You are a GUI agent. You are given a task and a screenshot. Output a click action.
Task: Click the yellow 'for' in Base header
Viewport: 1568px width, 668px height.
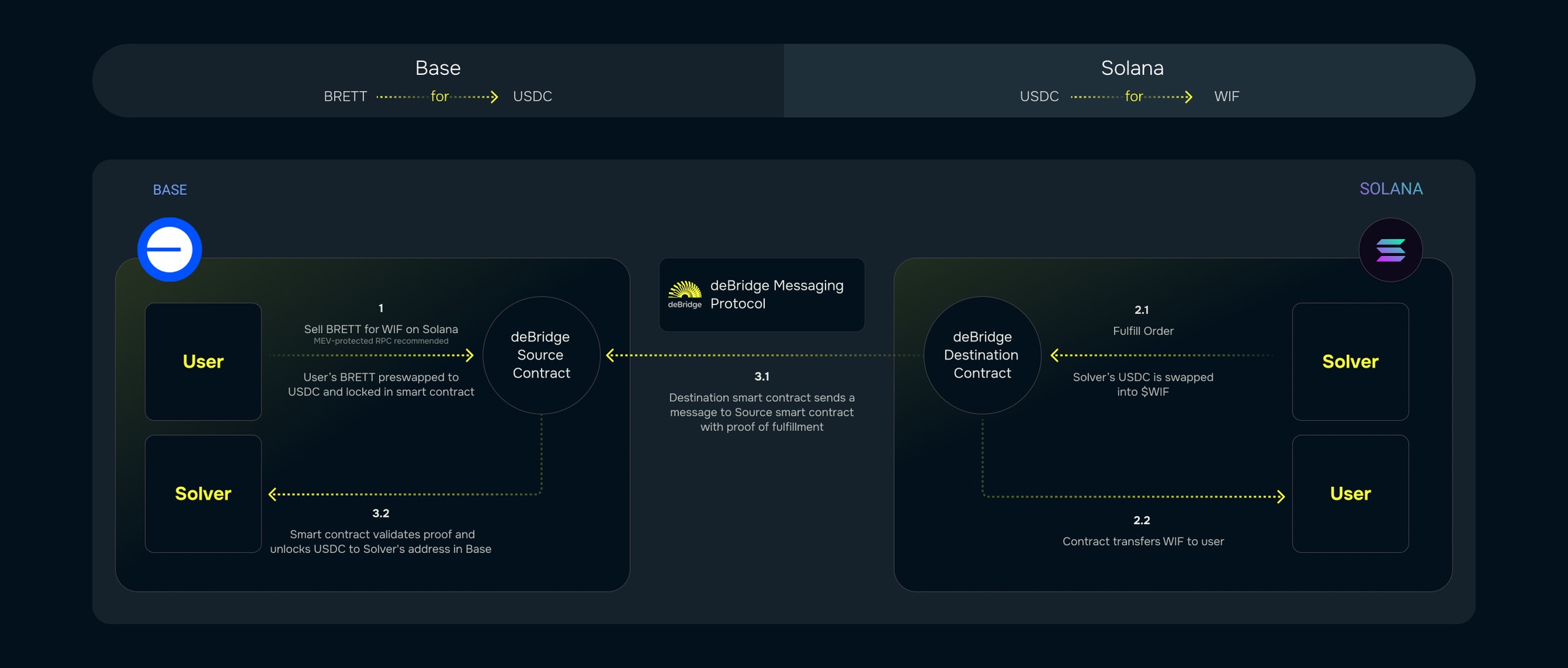click(440, 97)
